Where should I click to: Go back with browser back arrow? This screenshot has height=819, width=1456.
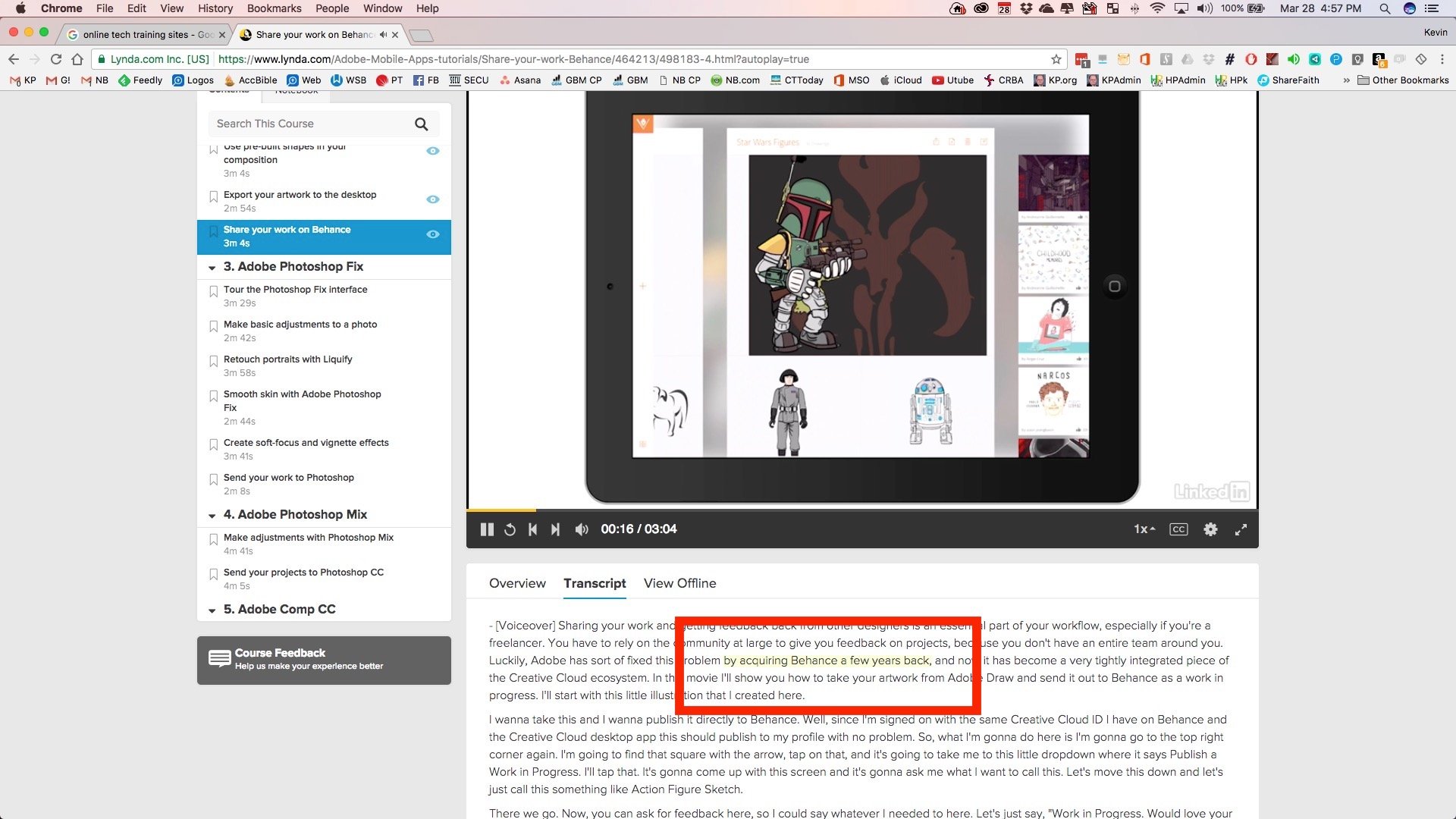[14, 59]
